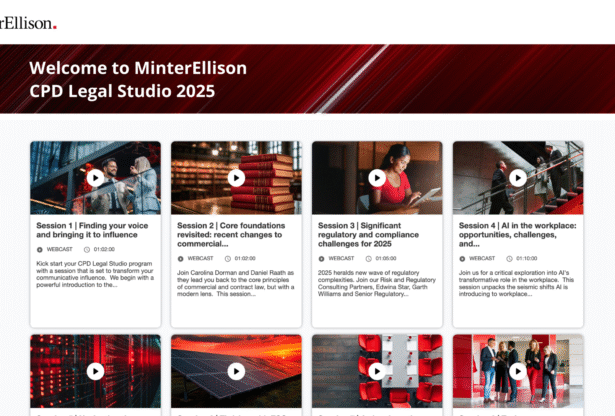Viewport: 615px width, 416px height.
Task: Play the solar panel sunset video
Action: [236, 371]
